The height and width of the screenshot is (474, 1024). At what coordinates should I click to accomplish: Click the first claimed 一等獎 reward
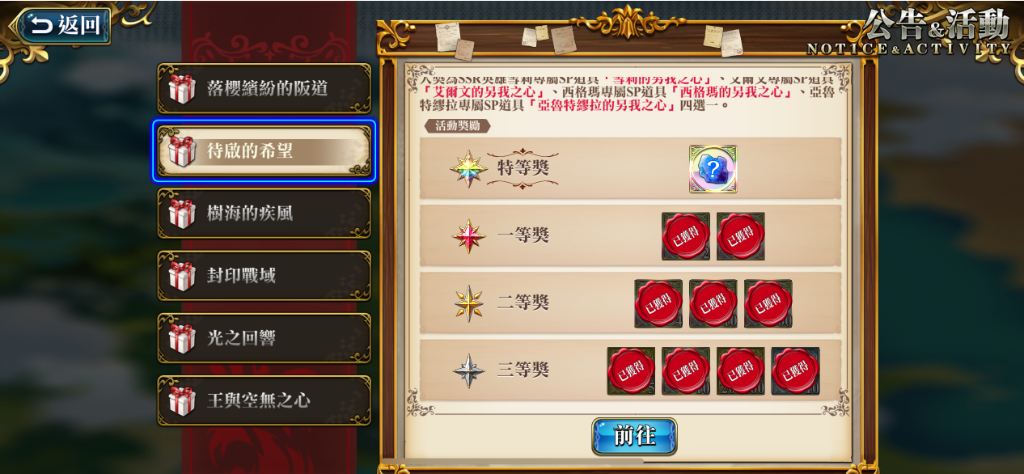(686, 236)
